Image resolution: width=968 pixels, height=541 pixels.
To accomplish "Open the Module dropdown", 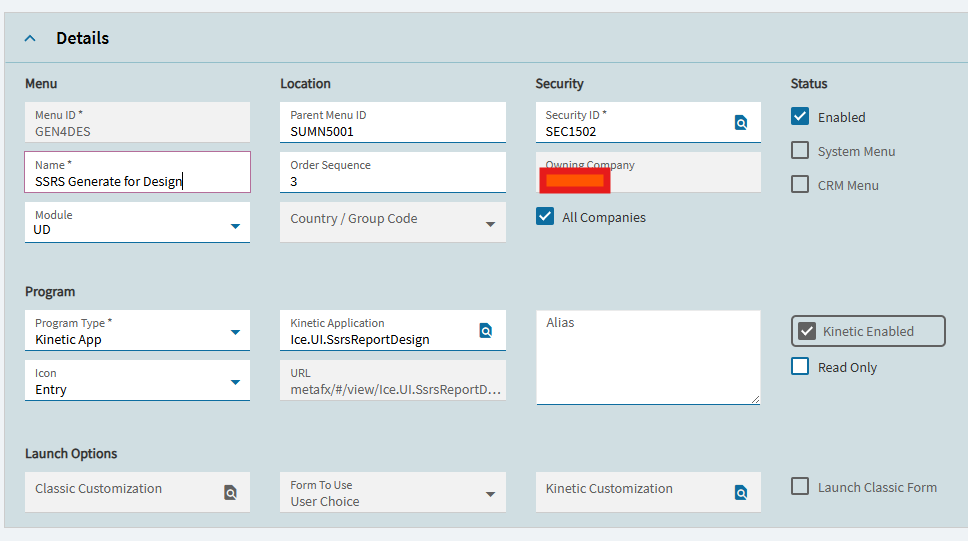I will [235, 226].
